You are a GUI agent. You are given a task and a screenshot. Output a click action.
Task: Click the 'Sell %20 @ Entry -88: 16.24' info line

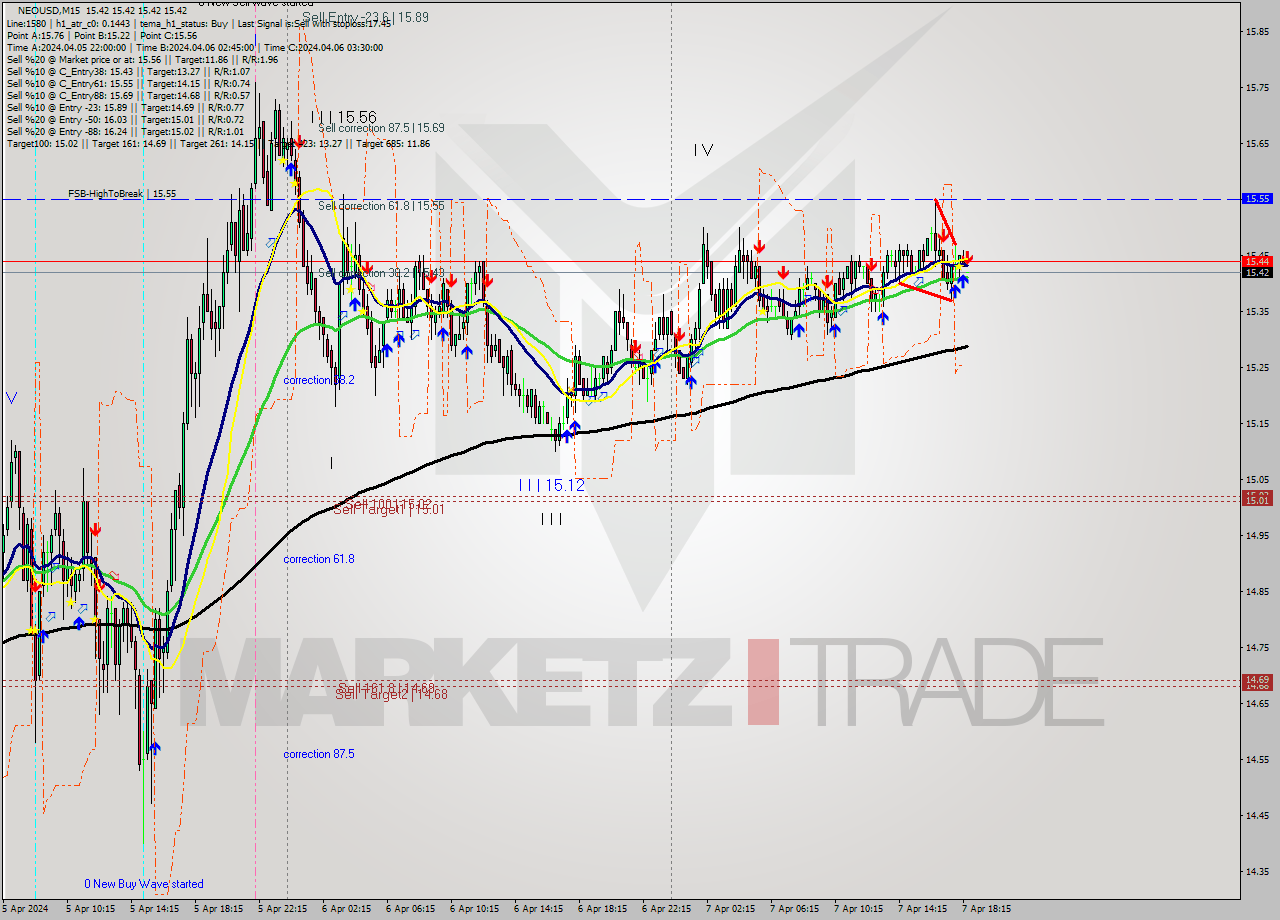coord(125,131)
